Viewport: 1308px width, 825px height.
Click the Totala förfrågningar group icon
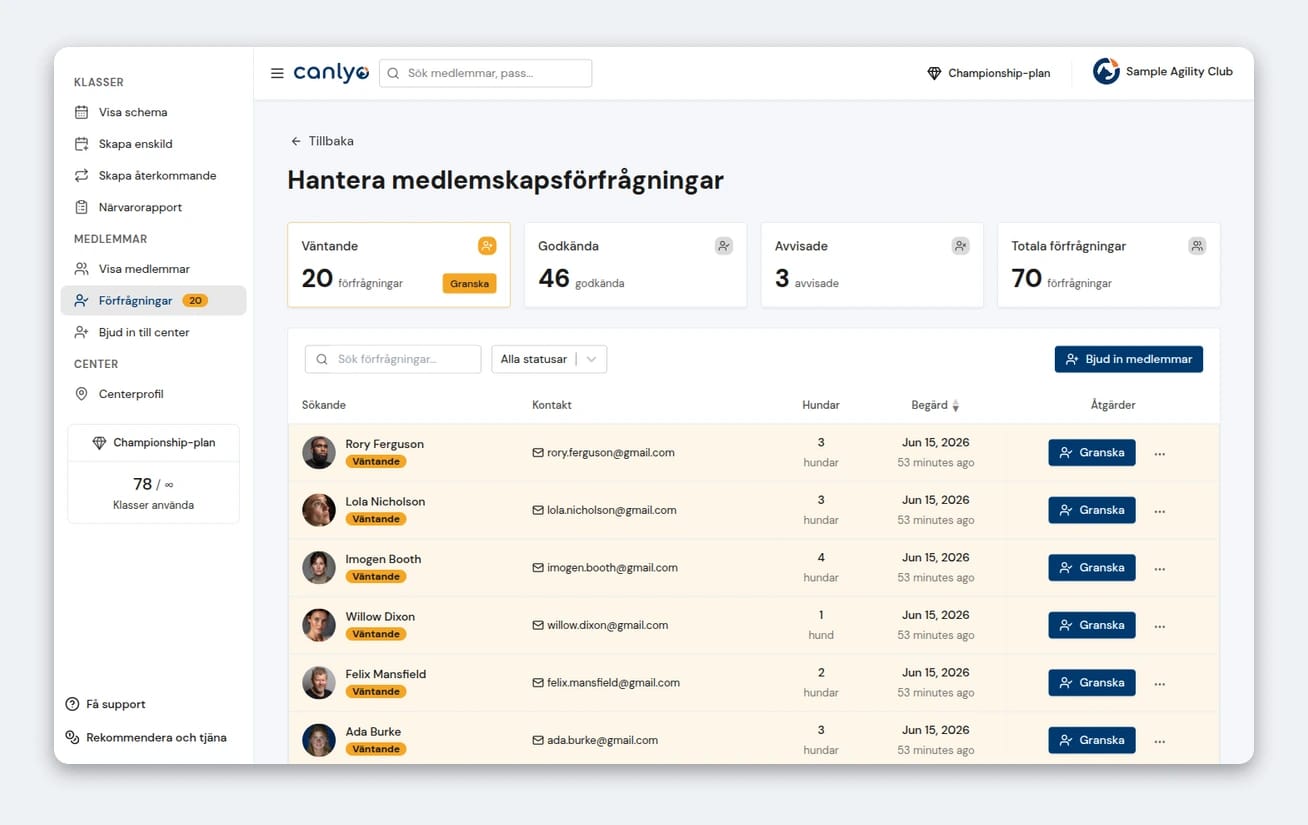pyautogui.click(x=1197, y=246)
